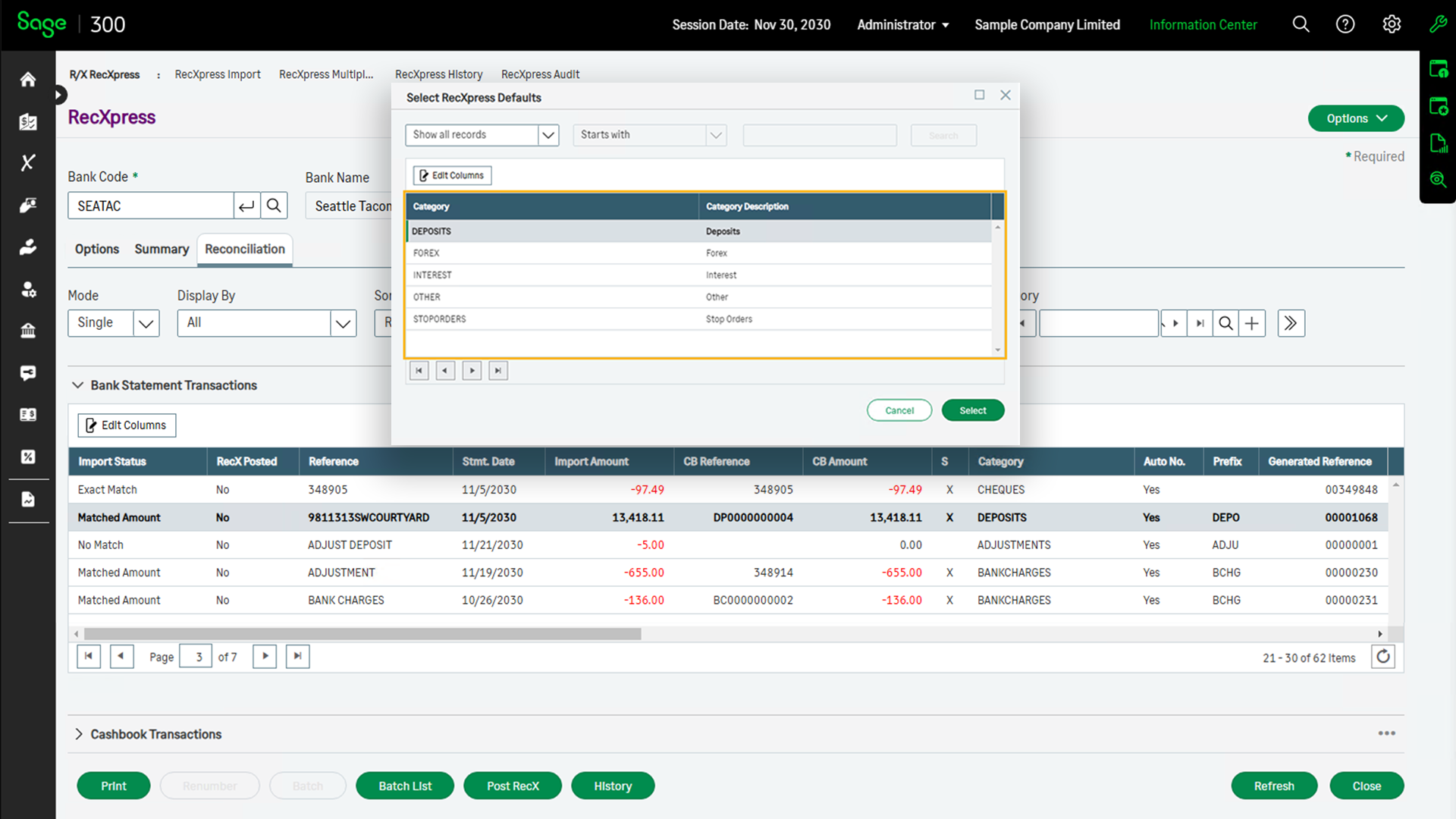This screenshot has height=819, width=1456.
Task: Open the settings gear in the top bar
Action: click(x=1392, y=24)
